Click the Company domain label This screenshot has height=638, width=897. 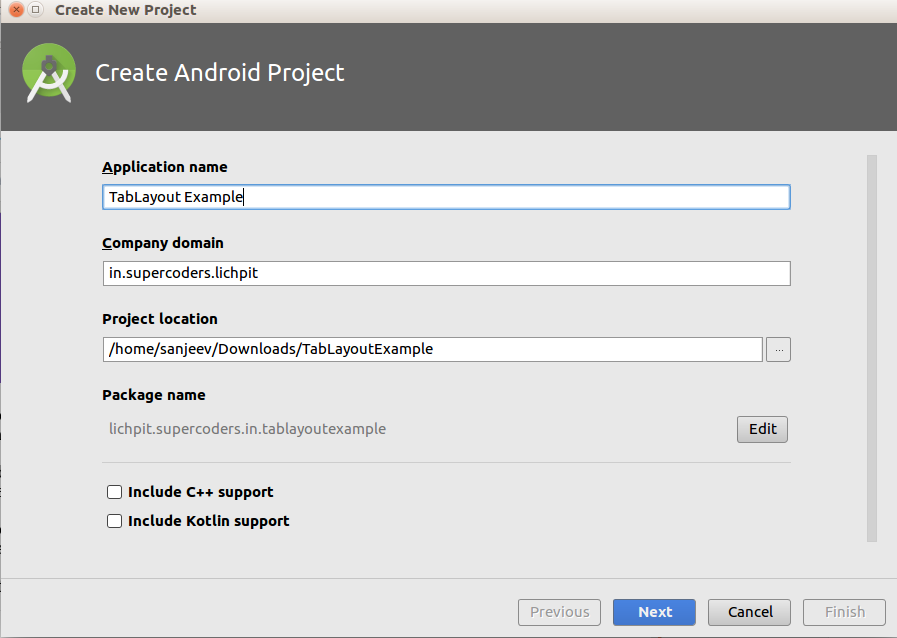click(x=163, y=243)
